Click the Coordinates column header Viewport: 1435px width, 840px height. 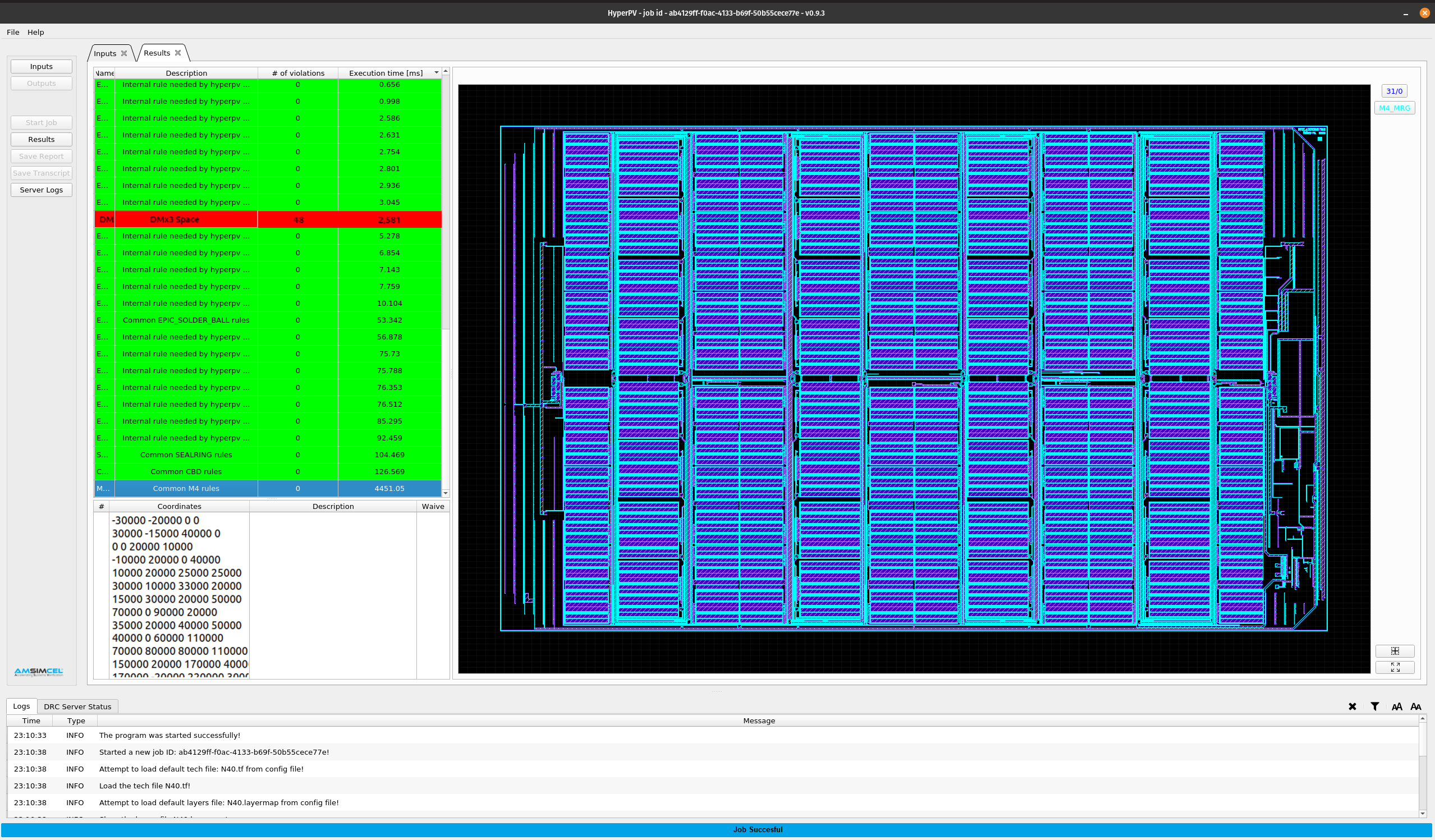pos(180,506)
